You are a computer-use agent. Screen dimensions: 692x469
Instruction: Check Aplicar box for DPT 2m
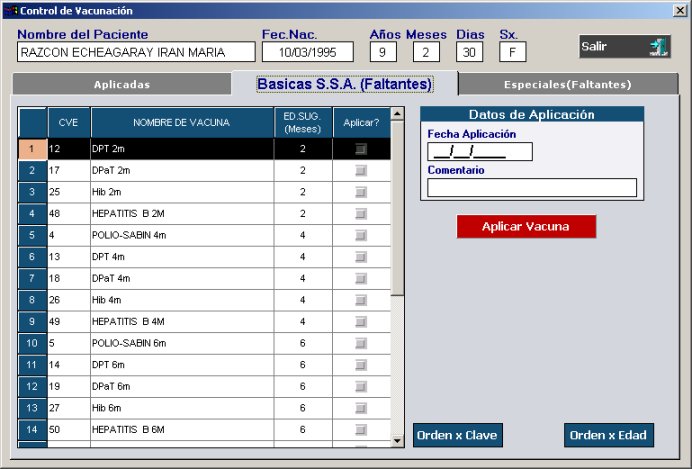coord(361,149)
